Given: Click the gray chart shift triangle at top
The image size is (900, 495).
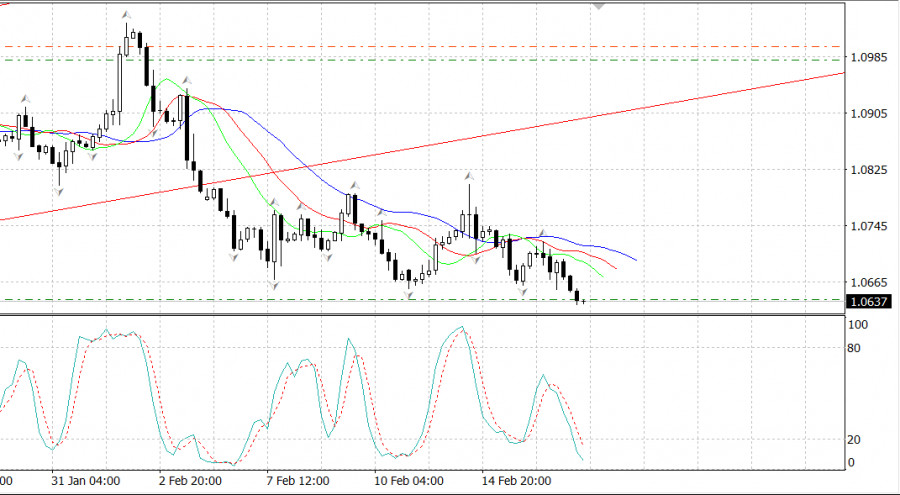Looking at the screenshot, I should click(599, 6).
